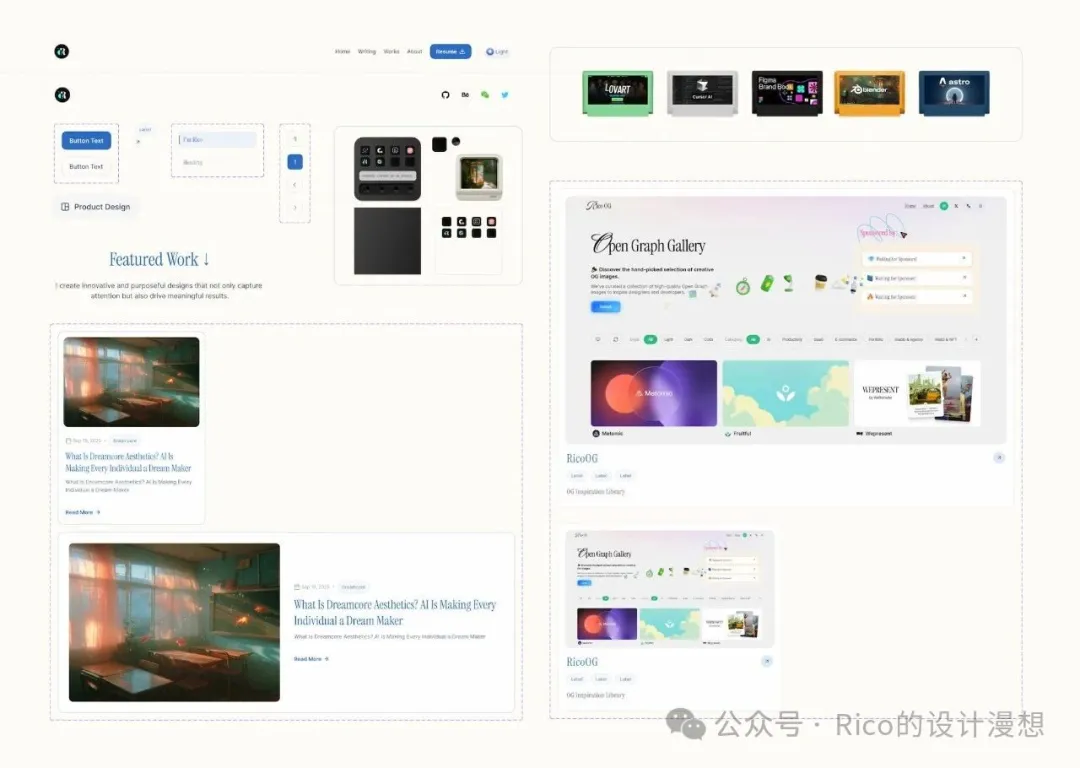Screen dimensions: 1080x768
Task: Open the Behance profile icon
Action: (x=465, y=95)
